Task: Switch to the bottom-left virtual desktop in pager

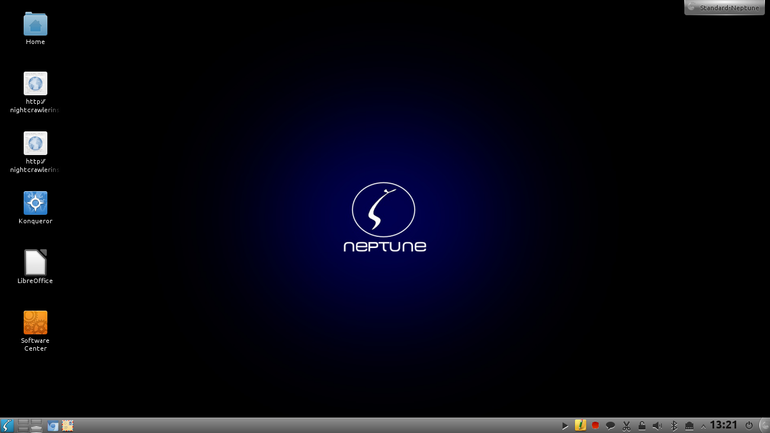Action: pos(23,429)
